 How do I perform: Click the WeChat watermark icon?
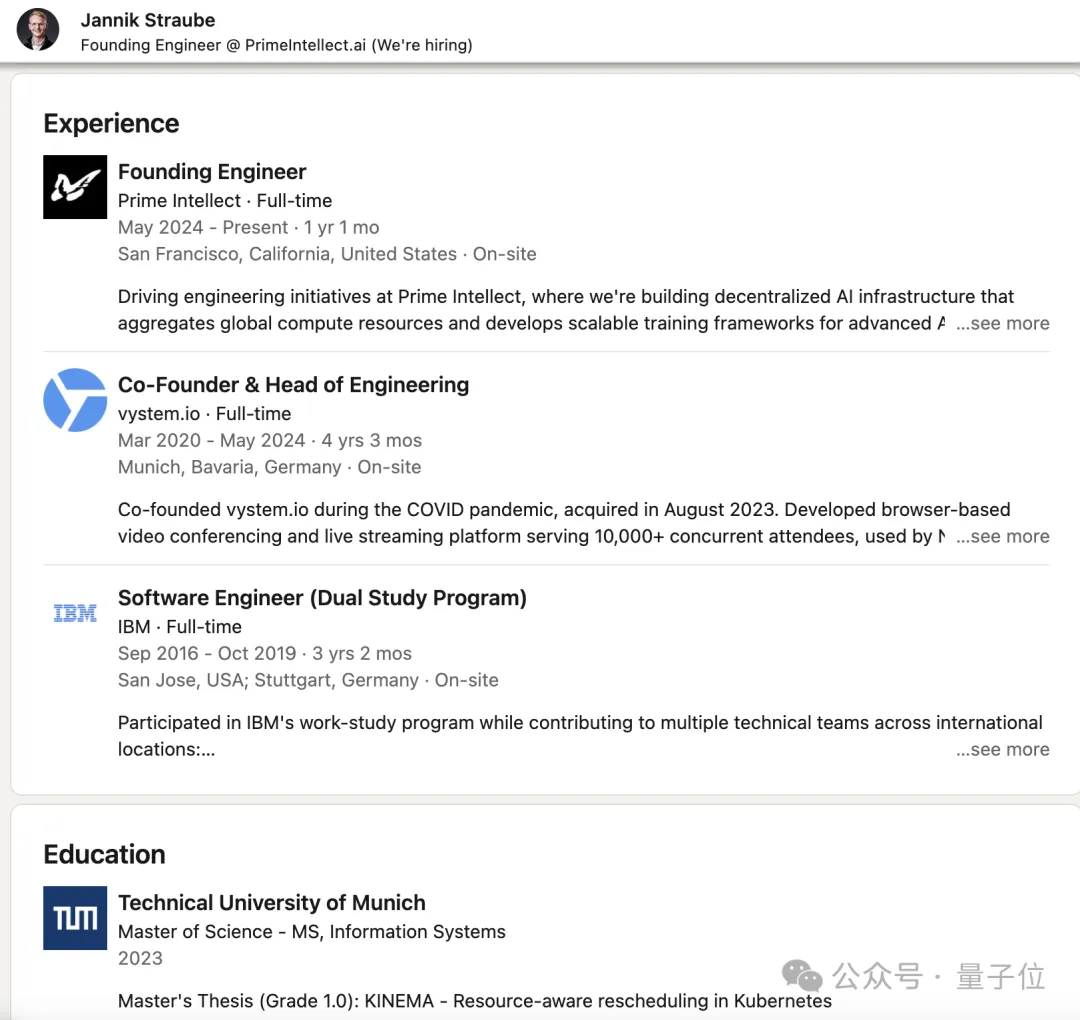pyautogui.click(x=802, y=975)
